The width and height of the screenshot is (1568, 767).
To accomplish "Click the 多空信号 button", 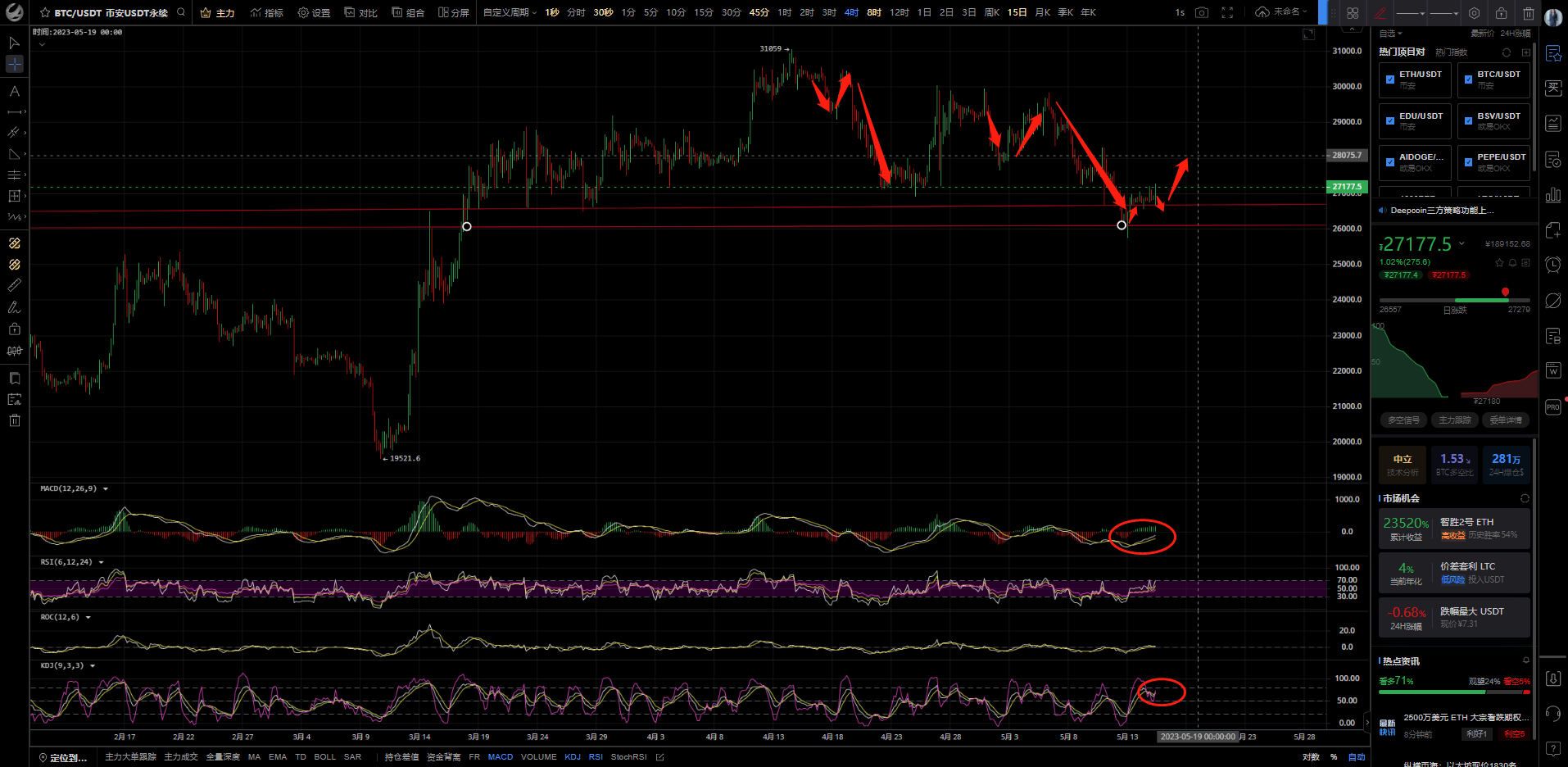I will pos(1404,420).
